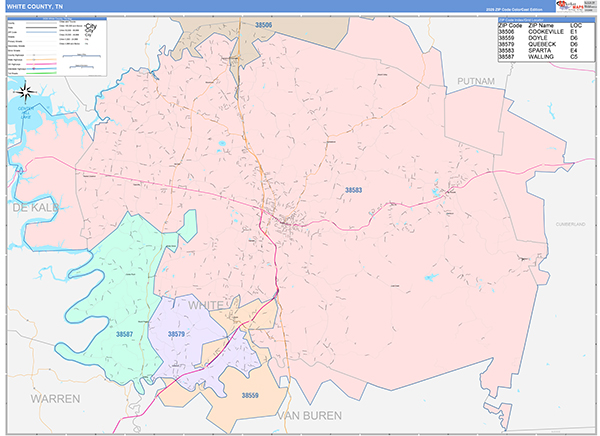The width and height of the screenshot is (600, 436).
Task: Click grid location C5 in Walling row
Action: [x=574, y=56]
